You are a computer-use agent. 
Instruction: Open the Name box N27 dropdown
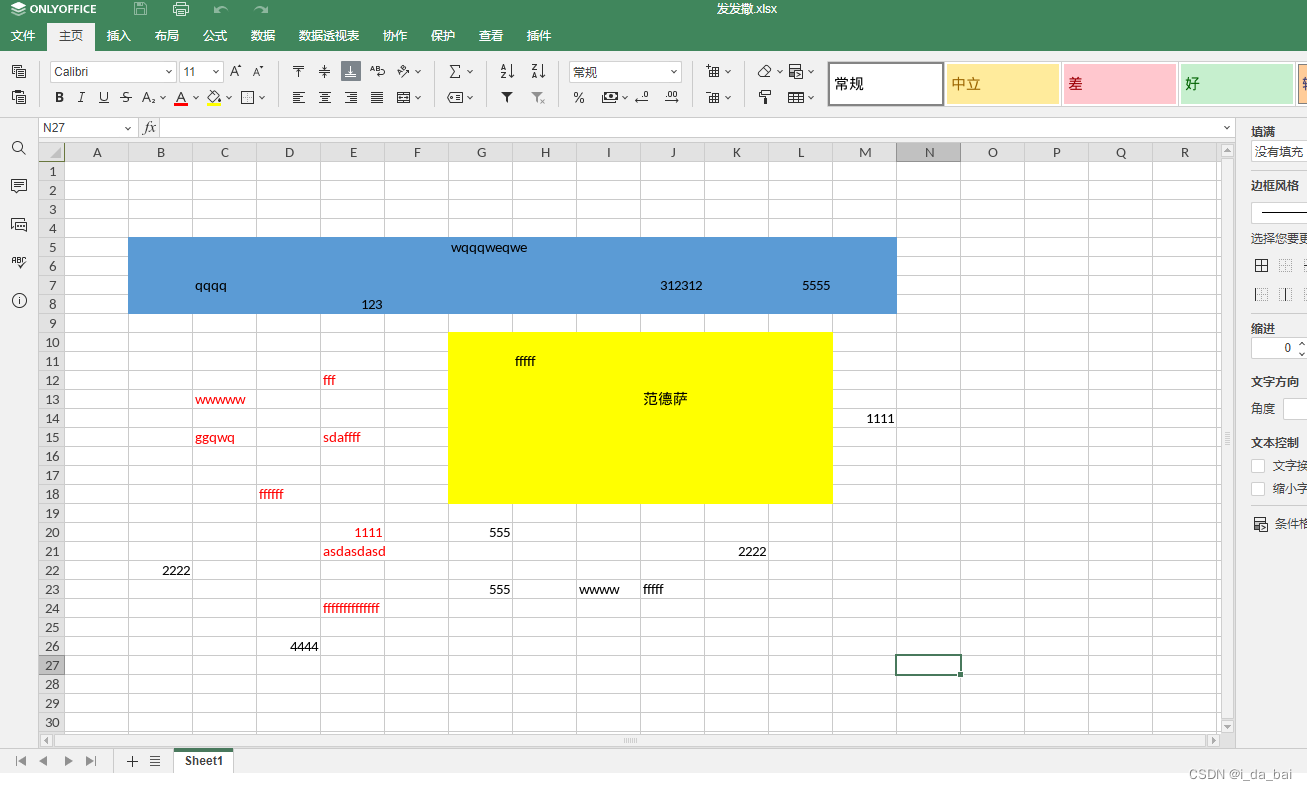(x=128, y=128)
